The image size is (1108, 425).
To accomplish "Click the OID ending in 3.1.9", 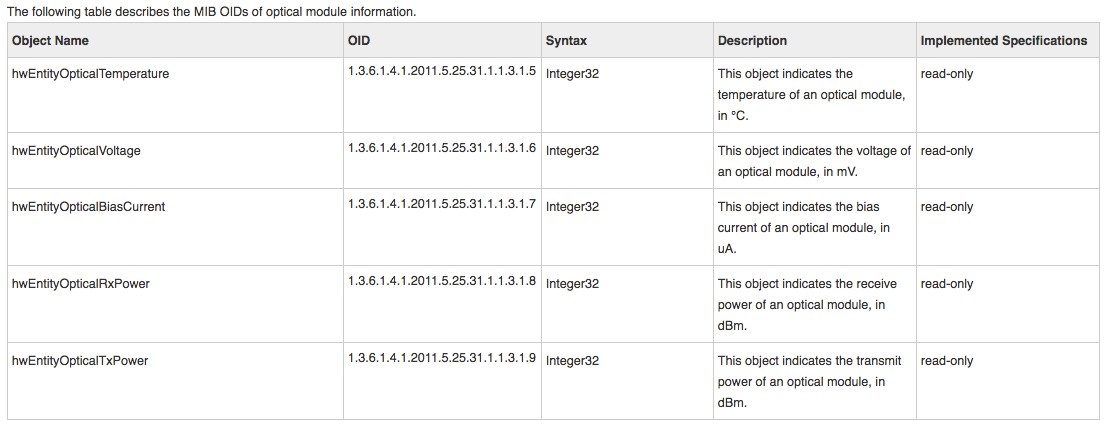I will (442, 358).
